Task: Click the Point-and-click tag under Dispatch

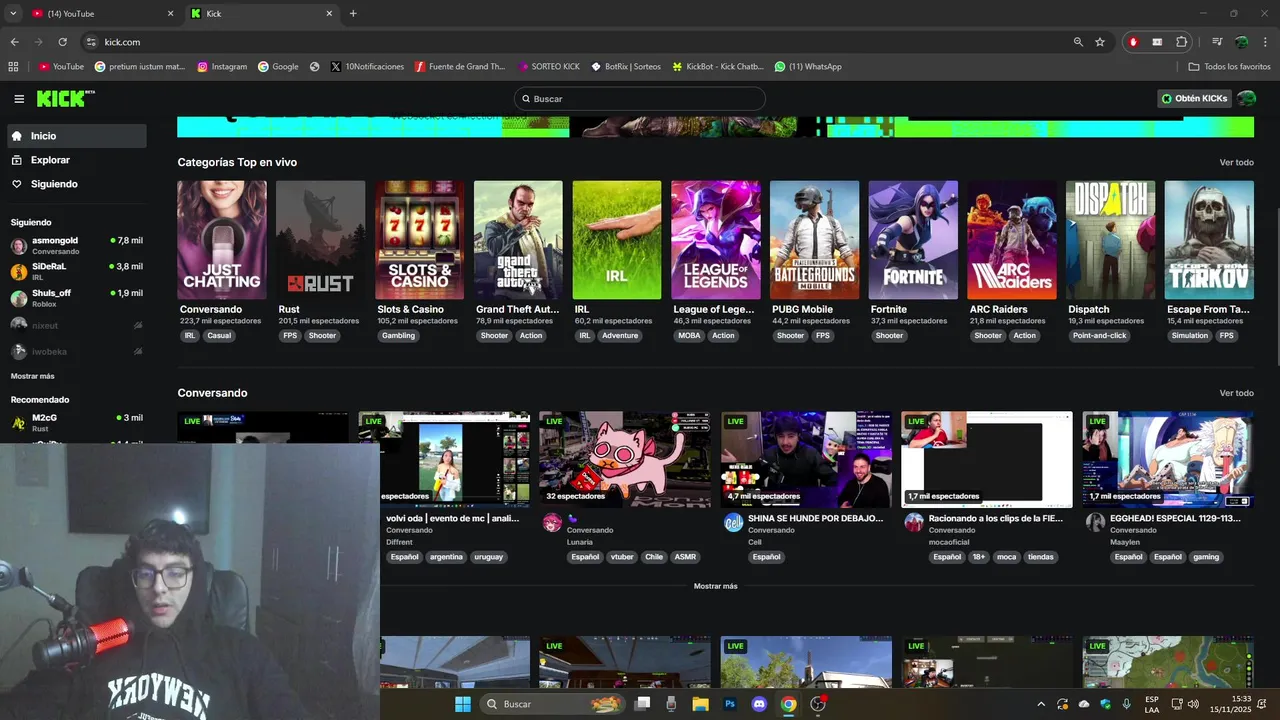Action: pyautogui.click(x=1100, y=336)
